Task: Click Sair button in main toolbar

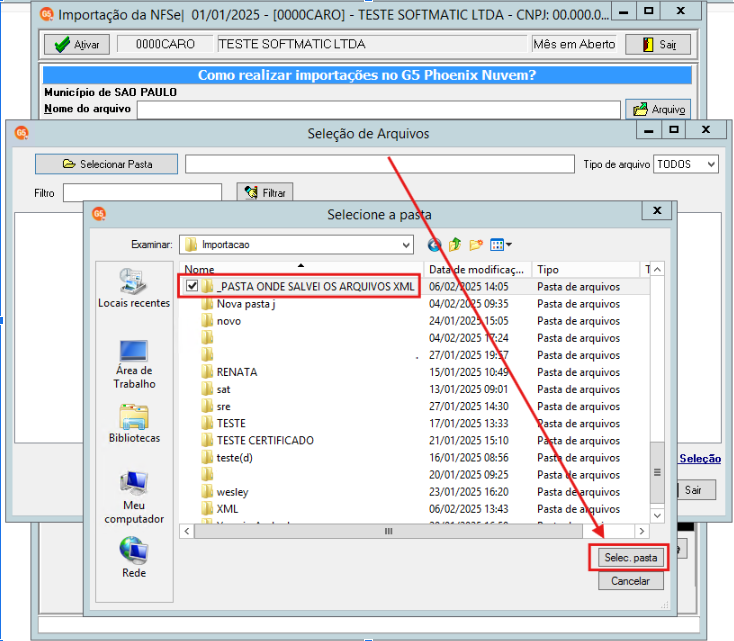Action: [x=658, y=44]
